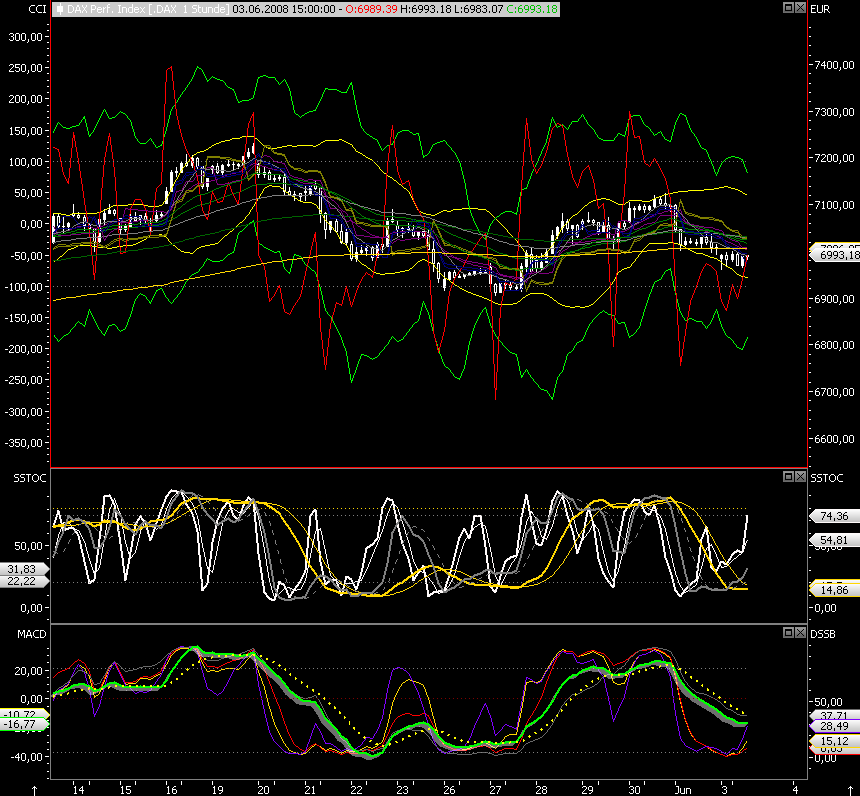Click the small icon before DAX Perf. Index title
This screenshot has height=796, width=860.
click(x=60, y=9)
